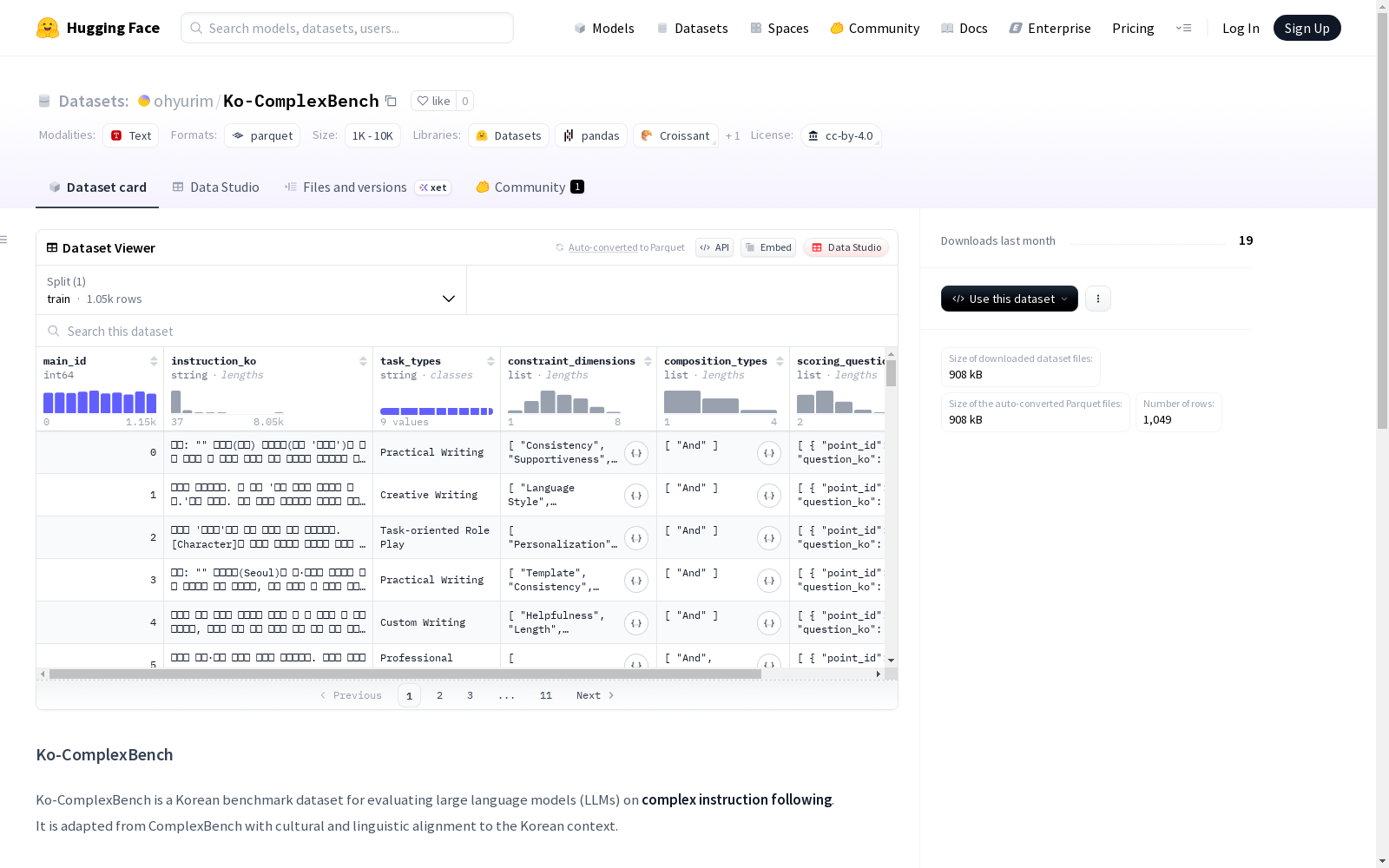Click the instruction_ko lengths histogram

(x=227, y=401)
